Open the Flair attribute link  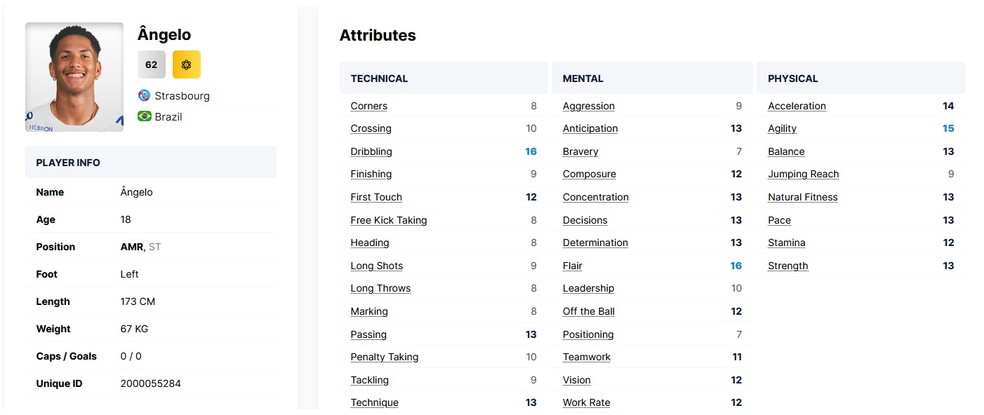[x=572, y=266]
